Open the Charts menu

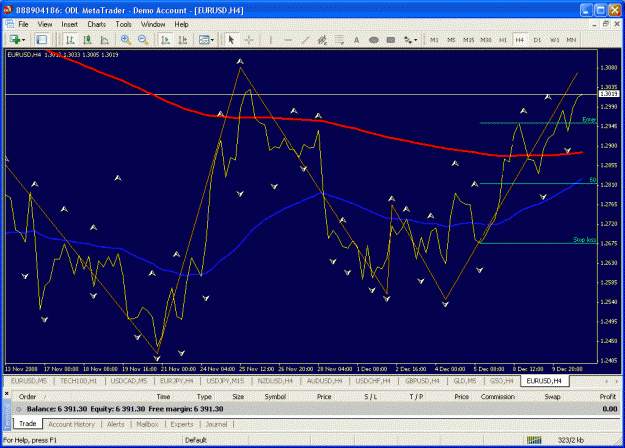(x=96, y=24)
